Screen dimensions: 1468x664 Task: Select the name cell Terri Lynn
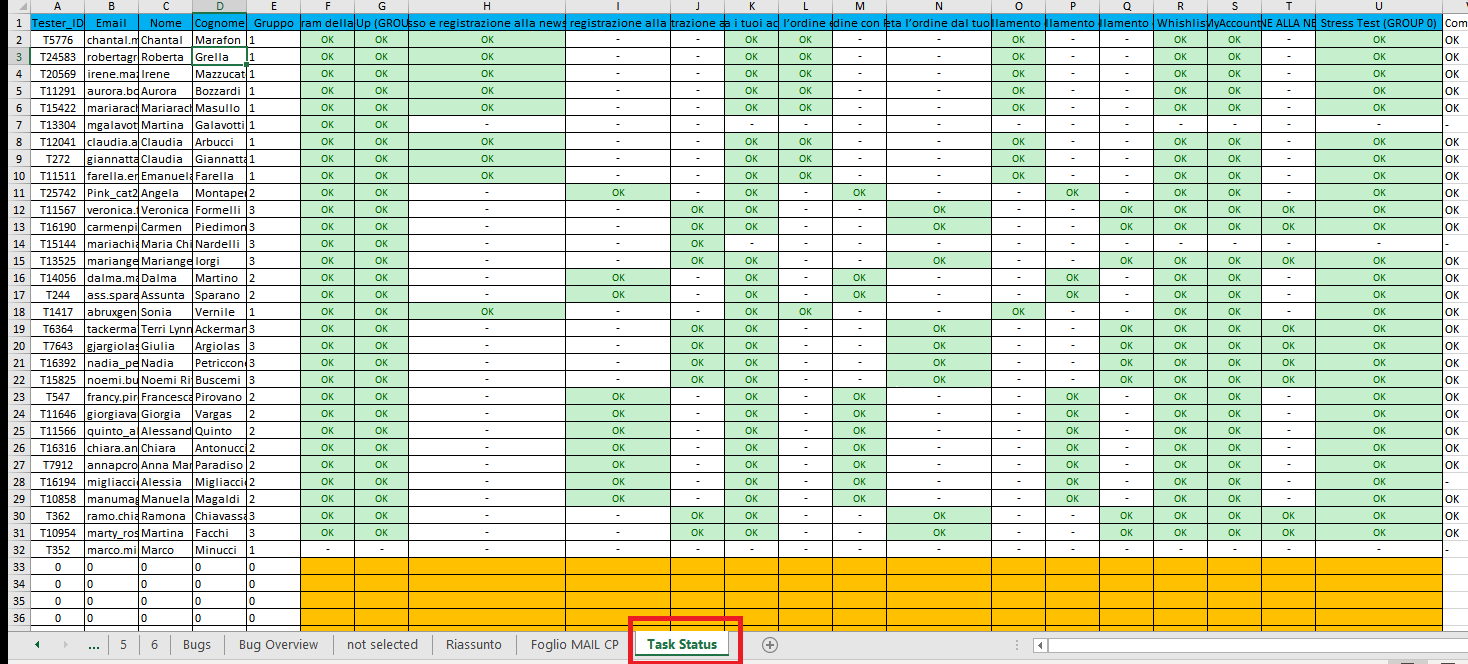(165, 328)
